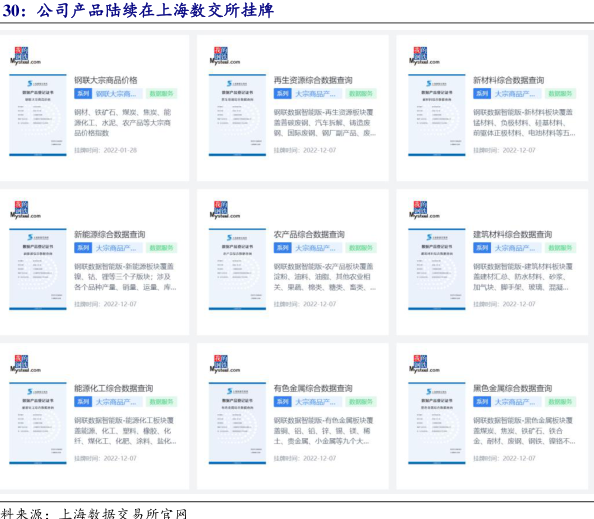Click Mysteel logo on 黑色金属综合数据查询 card

pos(424,364)
